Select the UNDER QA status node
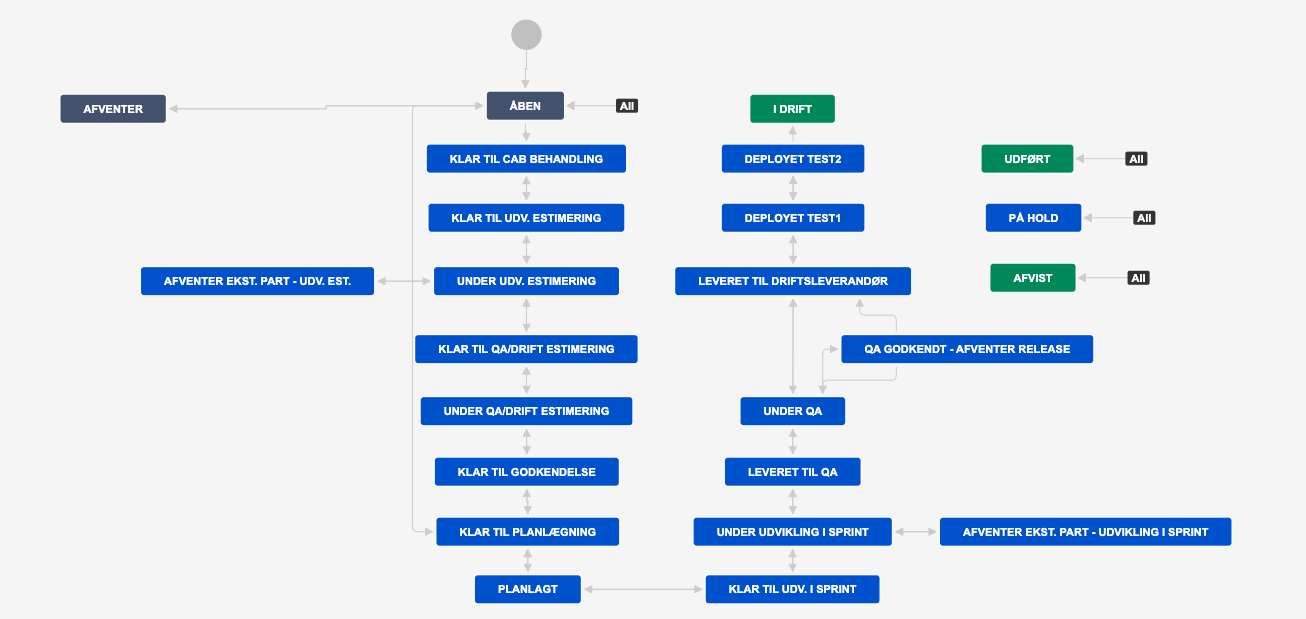Viewport: 1306px width, 619px height. (x=792, y=411)
